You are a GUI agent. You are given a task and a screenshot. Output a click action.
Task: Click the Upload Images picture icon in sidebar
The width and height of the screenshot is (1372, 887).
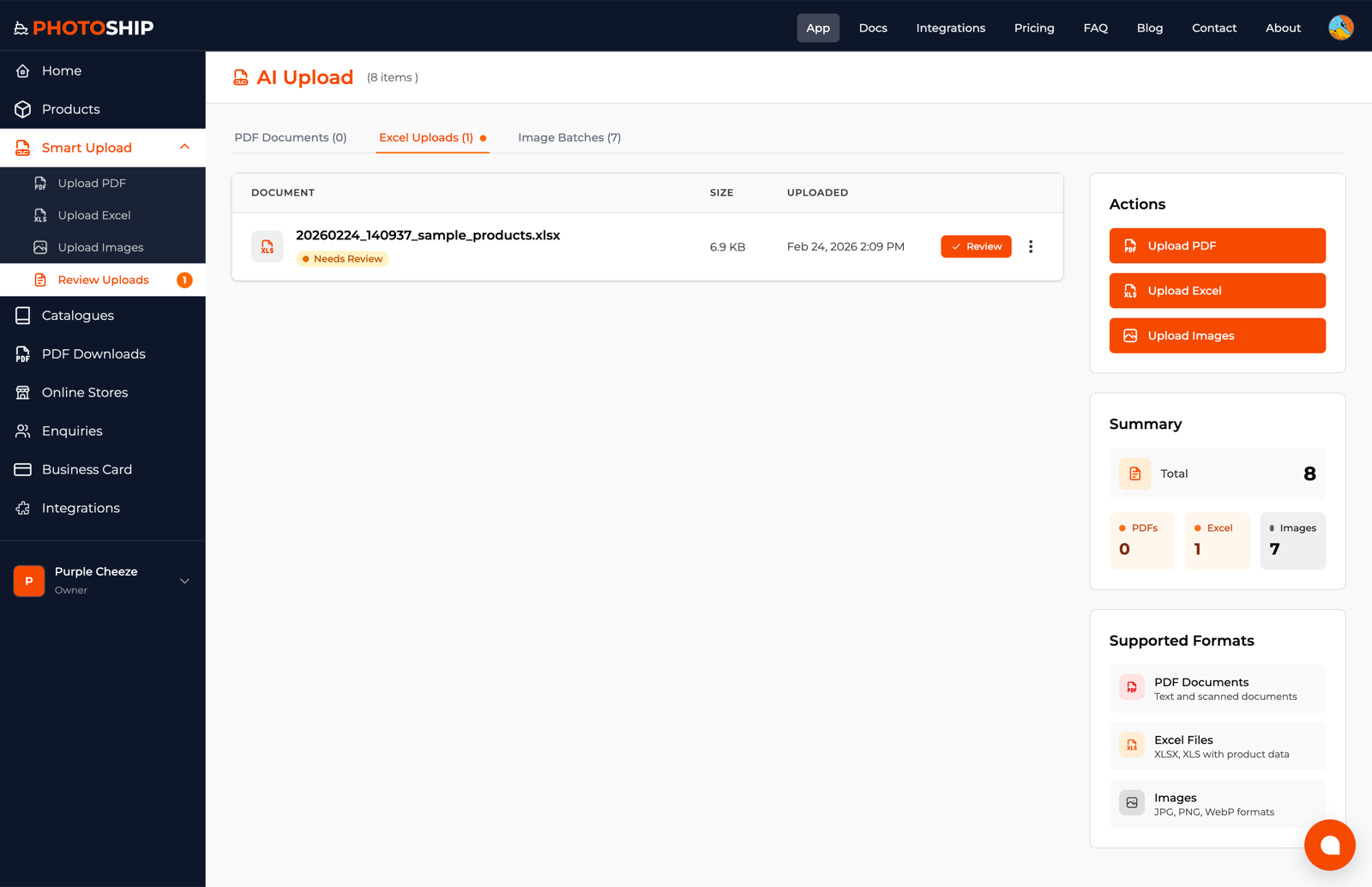pyautogui.click(x=40, y=247)
